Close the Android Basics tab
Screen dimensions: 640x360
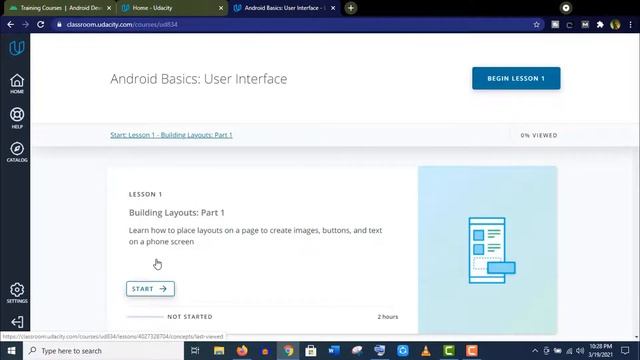(333, 8)
